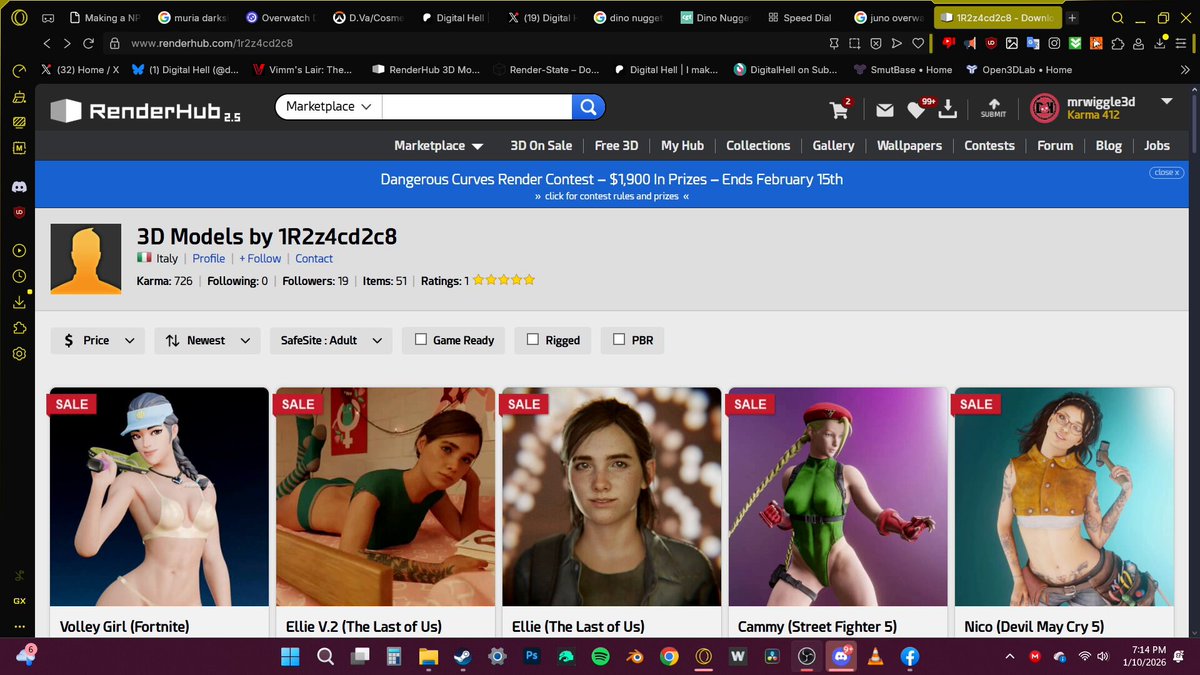The image size is (1200, 675).
Task: Open the sidebar three-dots more menu
Action: [19, 627]
